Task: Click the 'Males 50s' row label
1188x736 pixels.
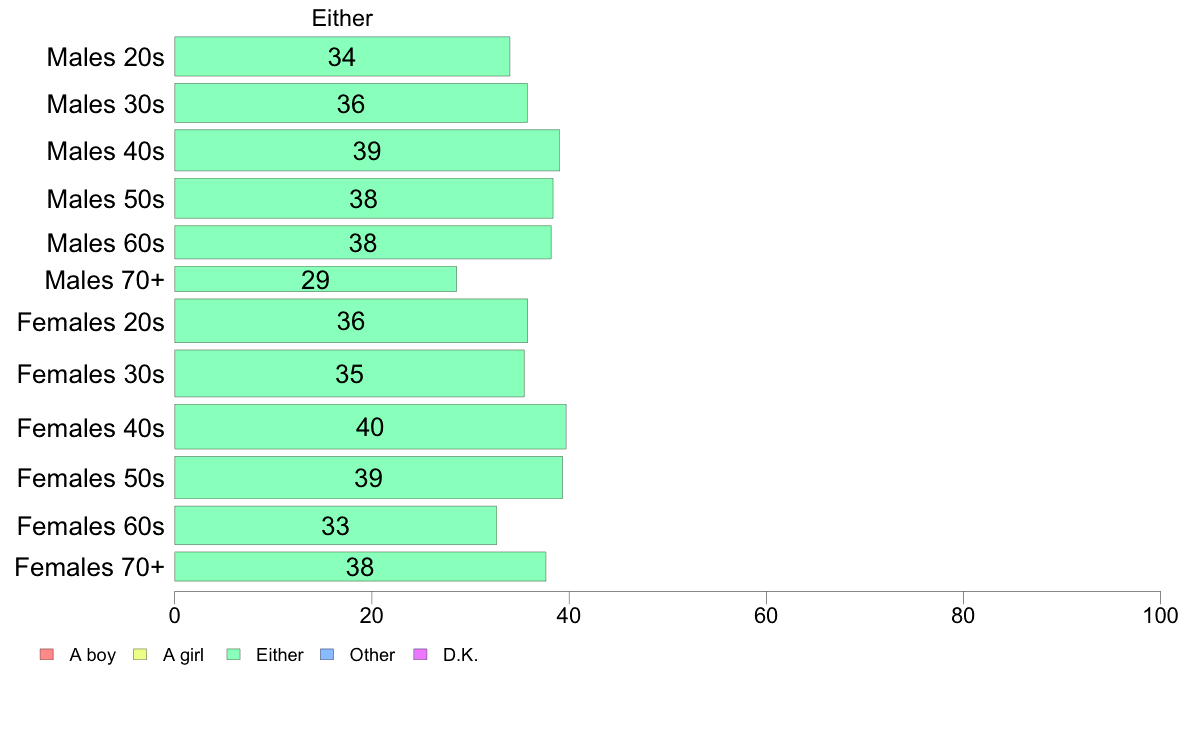Action: coord(105,199)
